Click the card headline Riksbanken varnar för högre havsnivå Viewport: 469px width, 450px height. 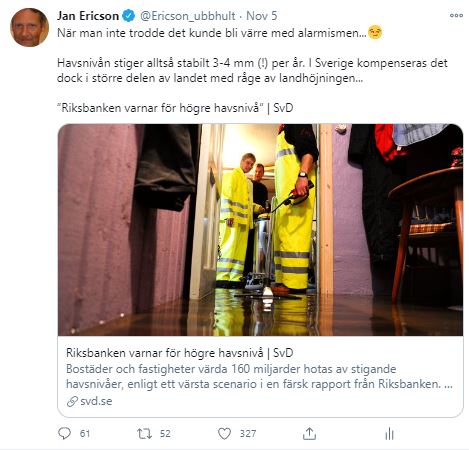(x=180, y=353)
